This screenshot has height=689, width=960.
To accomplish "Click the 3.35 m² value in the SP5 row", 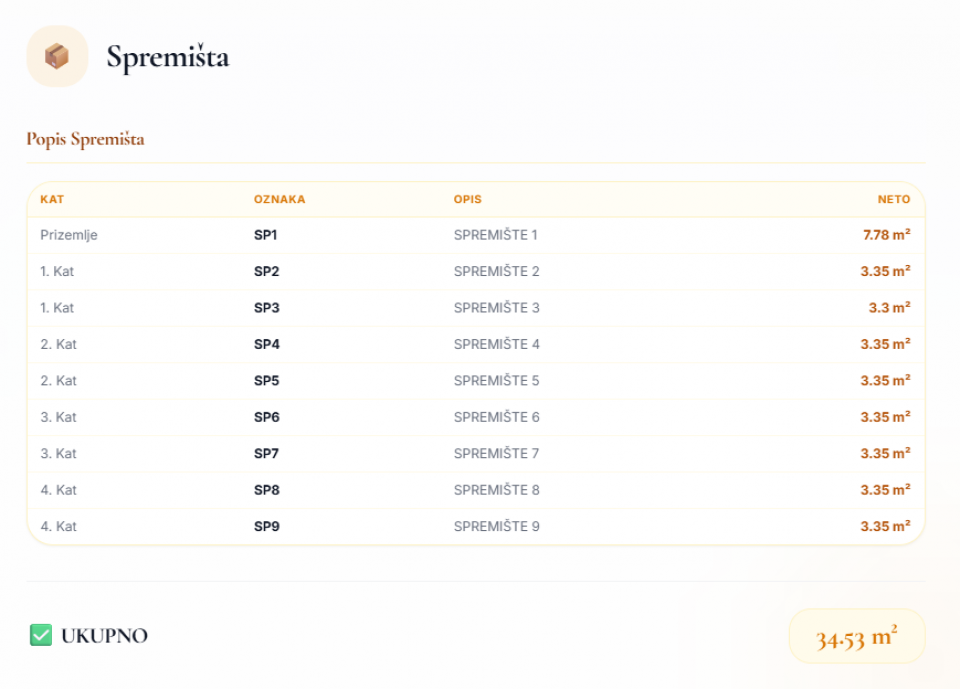I will pos(885,380).
